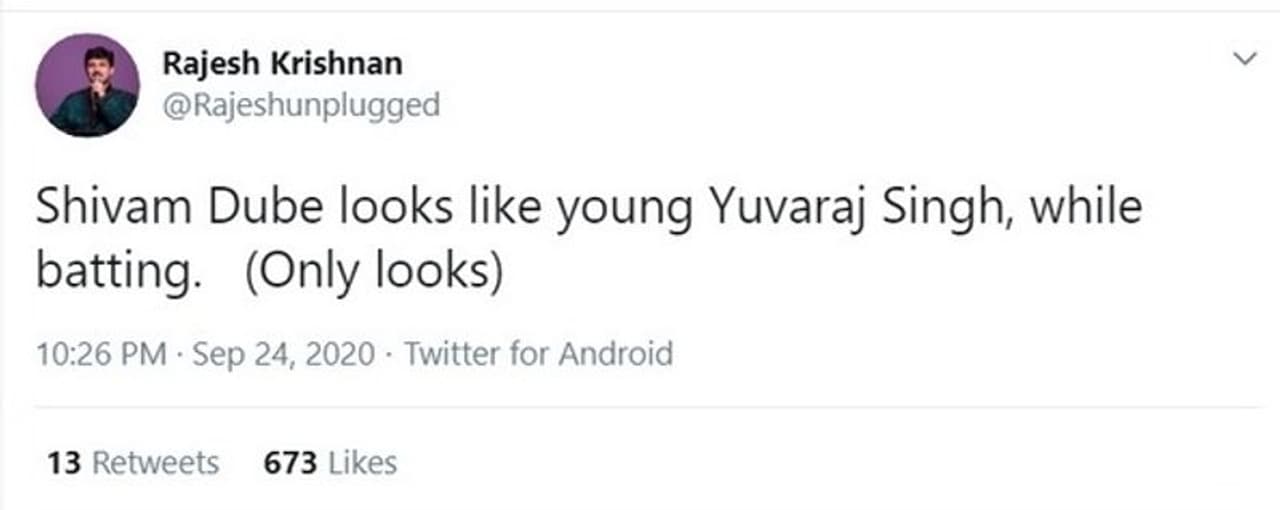Click the word while in the tweet

point(1085,210)
